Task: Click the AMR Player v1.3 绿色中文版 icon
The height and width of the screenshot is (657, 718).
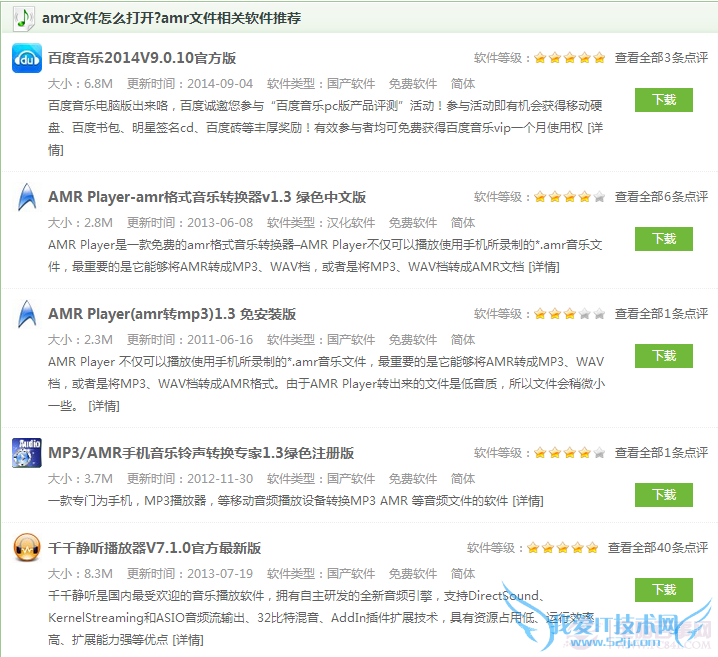Action: (27, 197)
